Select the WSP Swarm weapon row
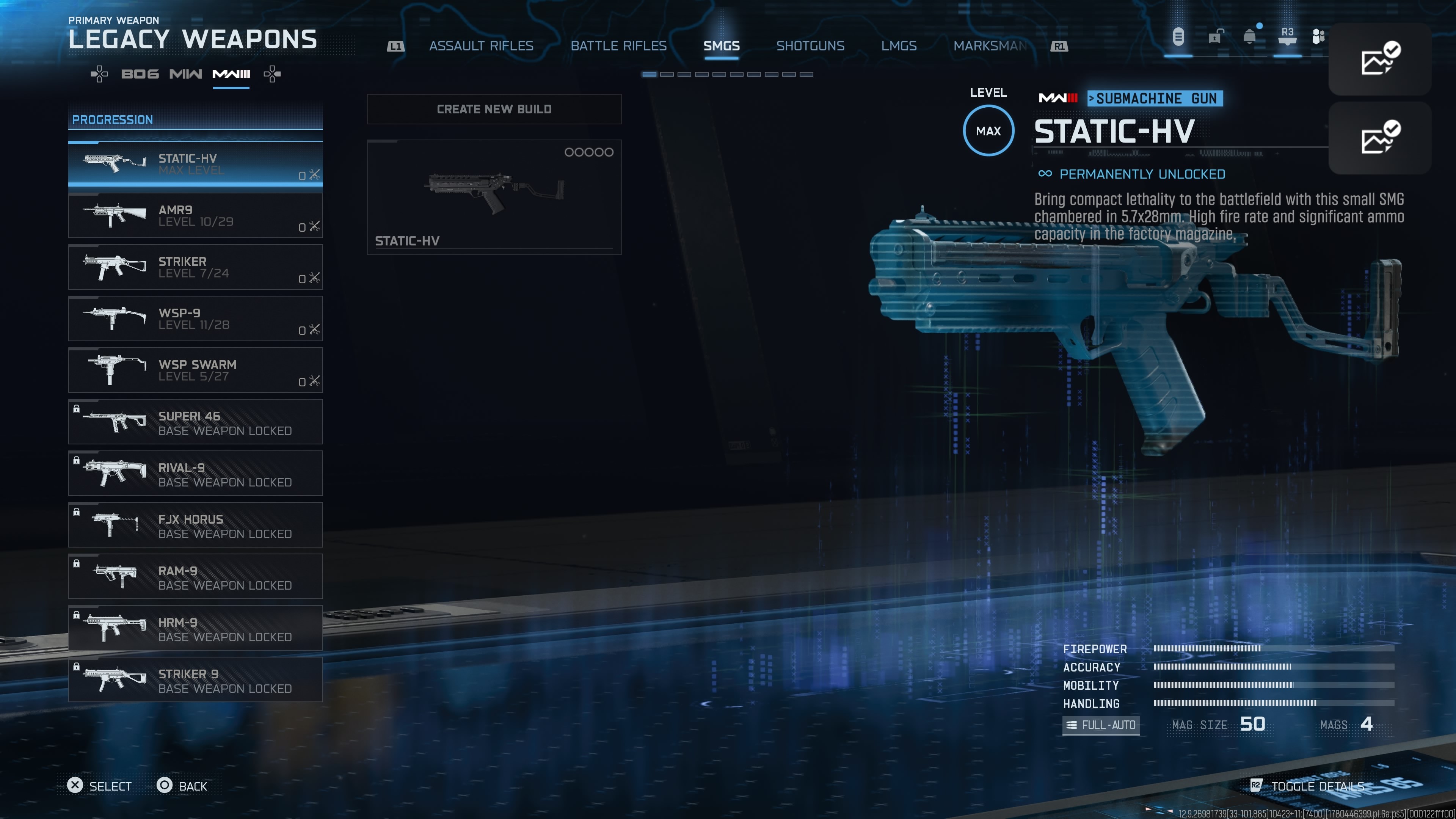 point(196,370)
